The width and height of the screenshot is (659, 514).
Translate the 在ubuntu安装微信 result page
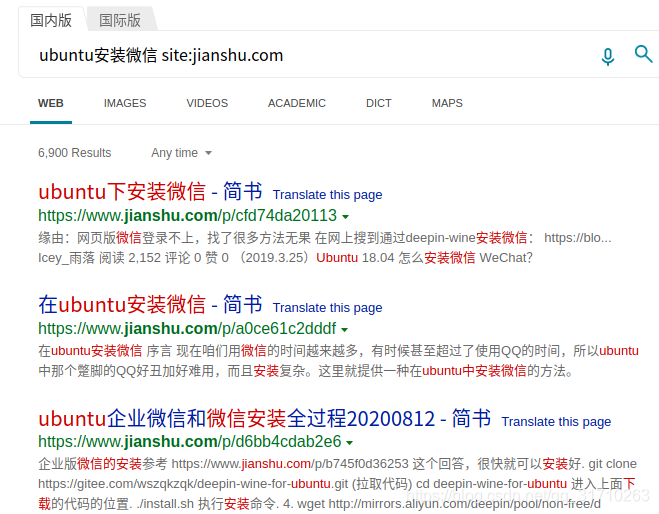[327, 308]
